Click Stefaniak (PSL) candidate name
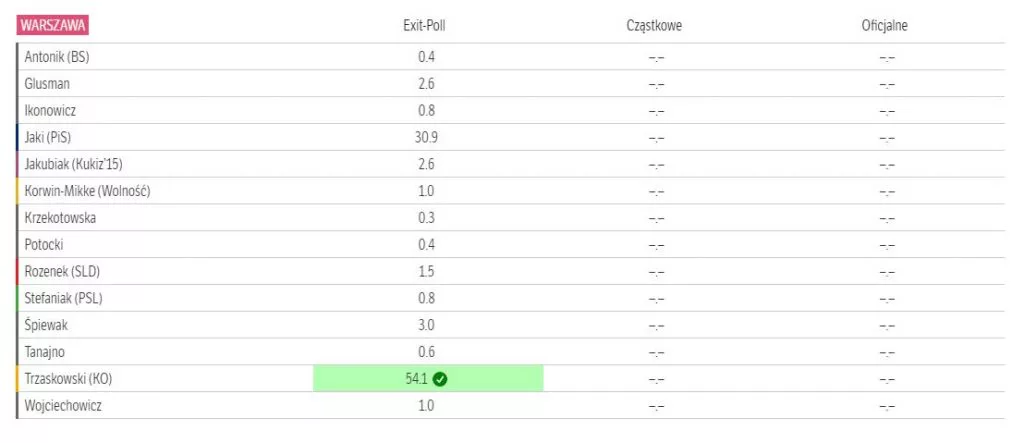1024x443 pixels. point(63,298)
